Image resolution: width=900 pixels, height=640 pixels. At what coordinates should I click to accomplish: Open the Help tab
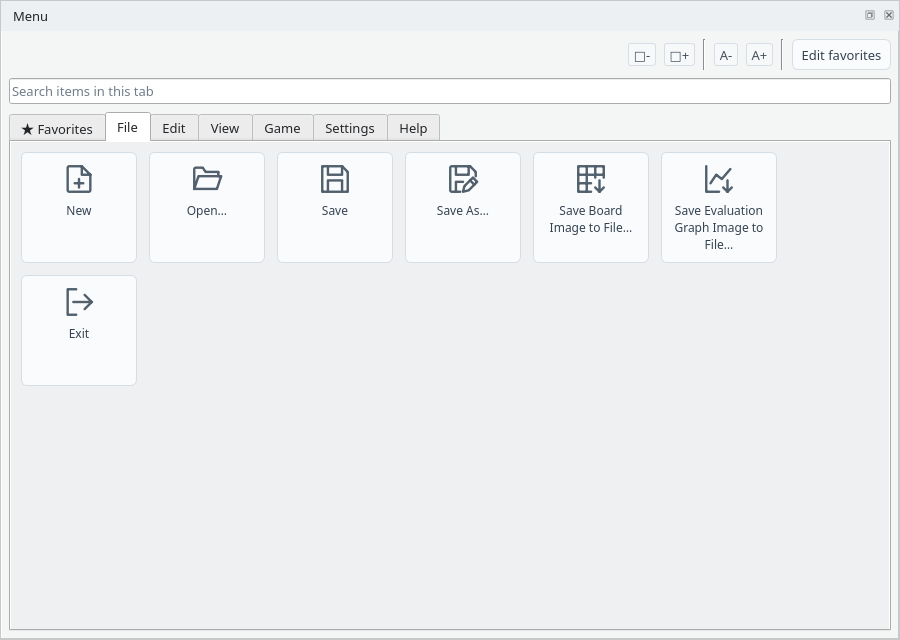(x=413, y=128)
